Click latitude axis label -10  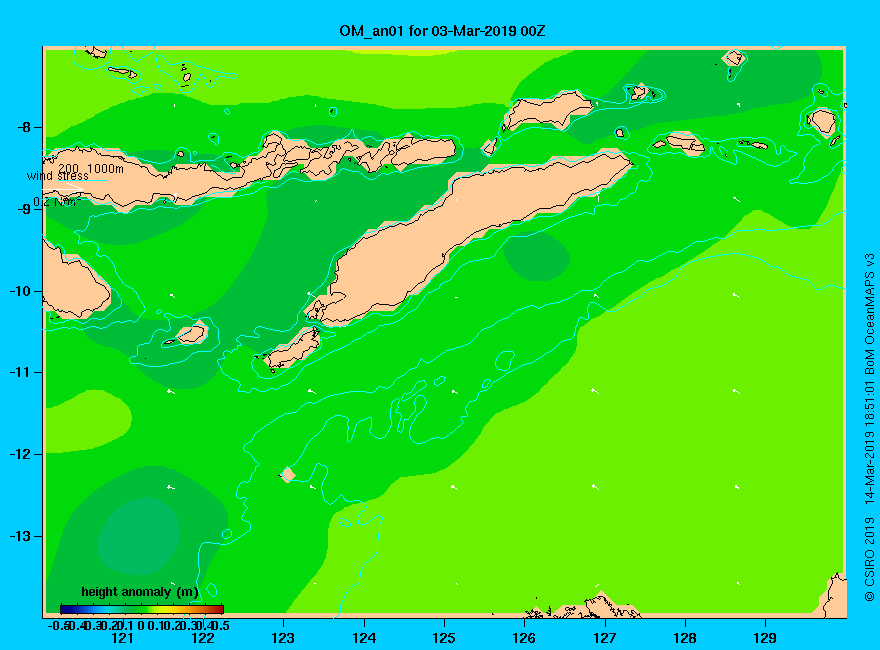20,291
